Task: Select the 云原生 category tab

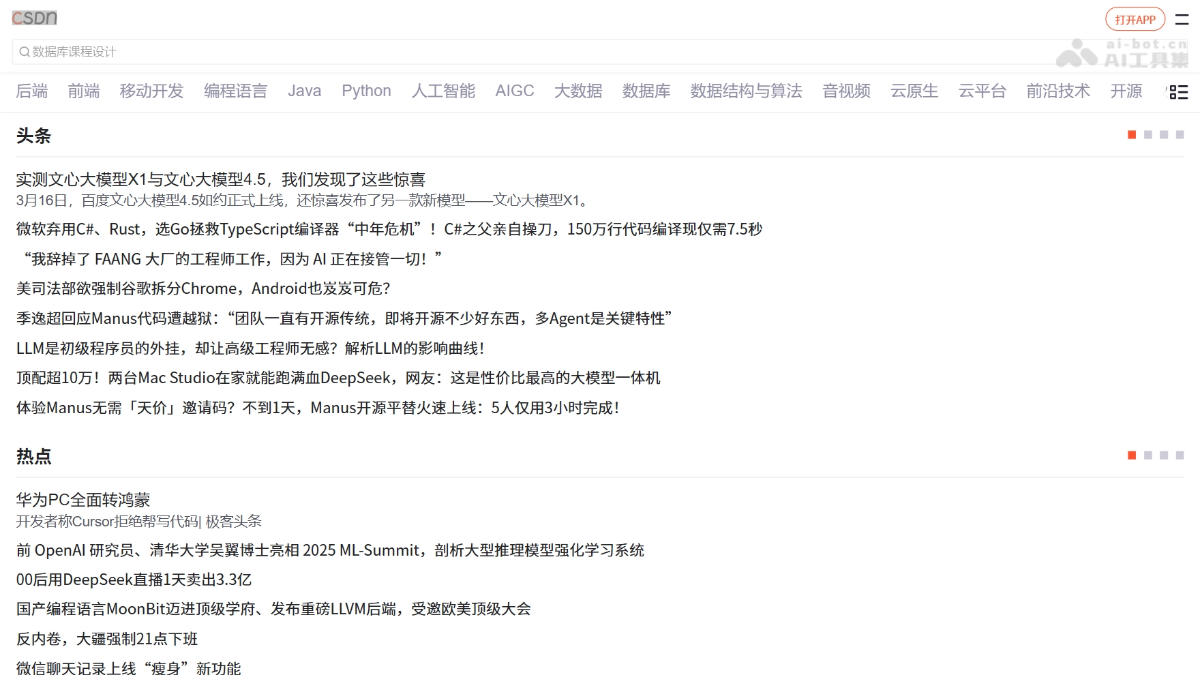Action: [915, 91]
